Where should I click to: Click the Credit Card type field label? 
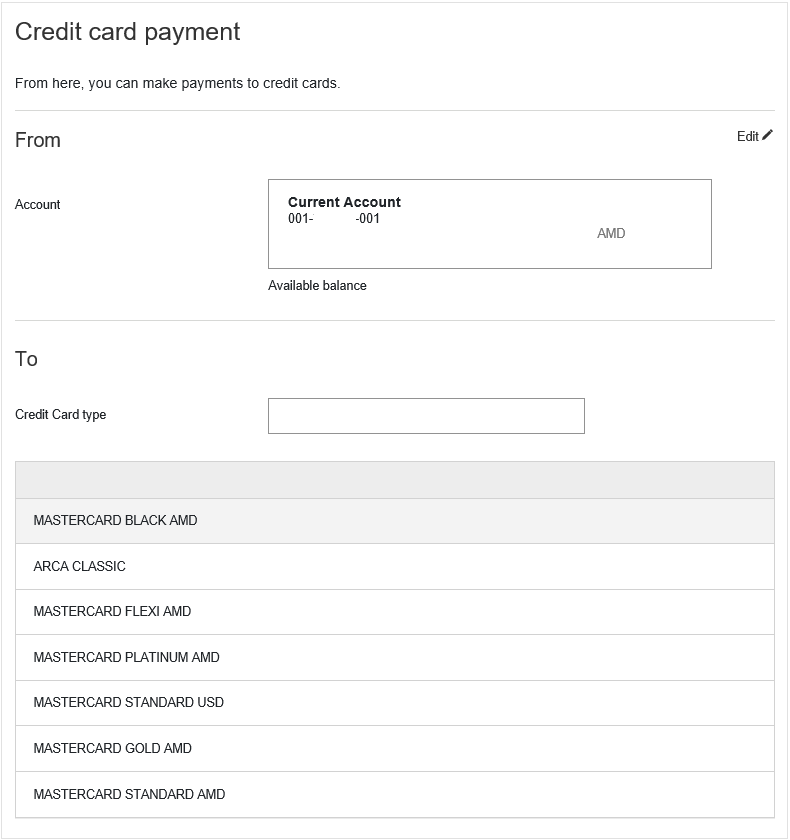click(x=61, y=415)
